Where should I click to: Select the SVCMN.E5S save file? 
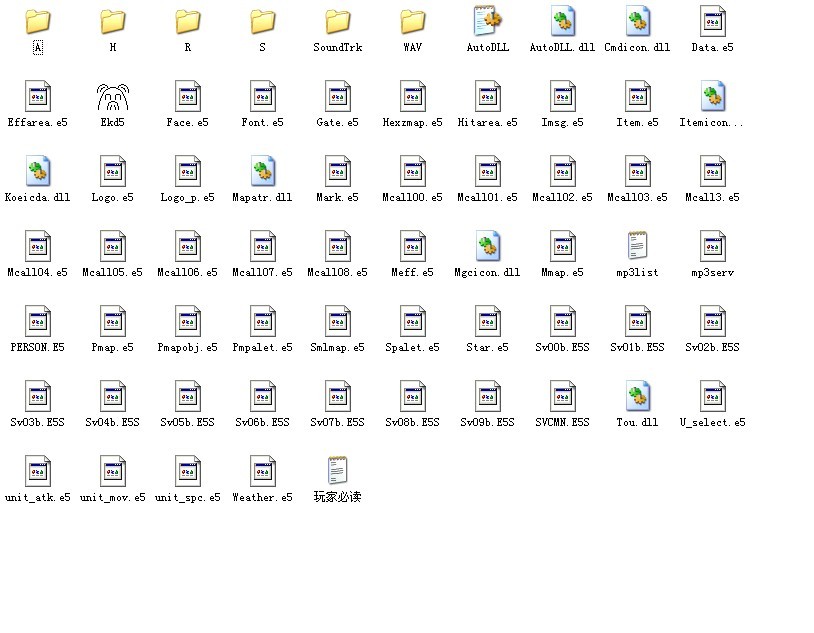(562, 397)
